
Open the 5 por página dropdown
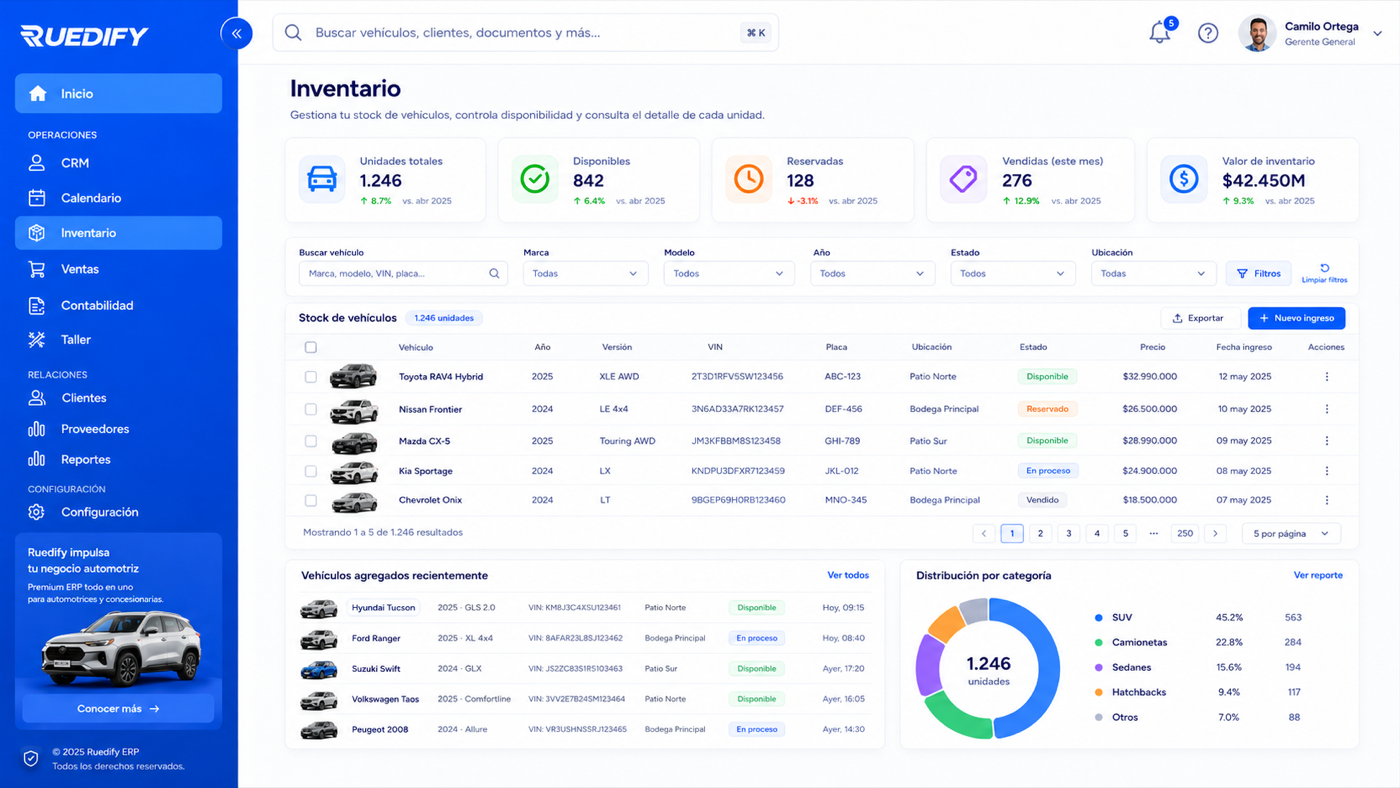(1291, 534)
